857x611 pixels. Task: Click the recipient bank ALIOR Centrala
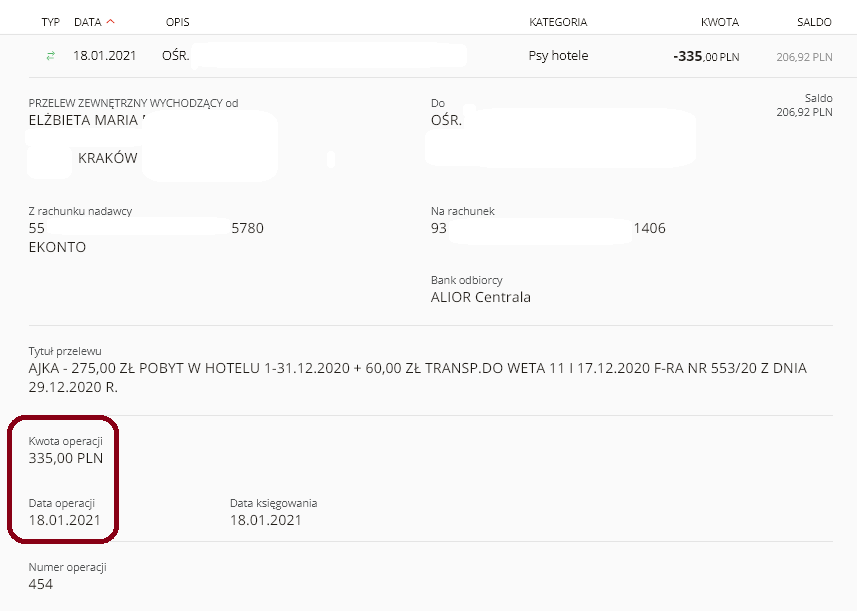pyautogui.click(x=480, y=297)
